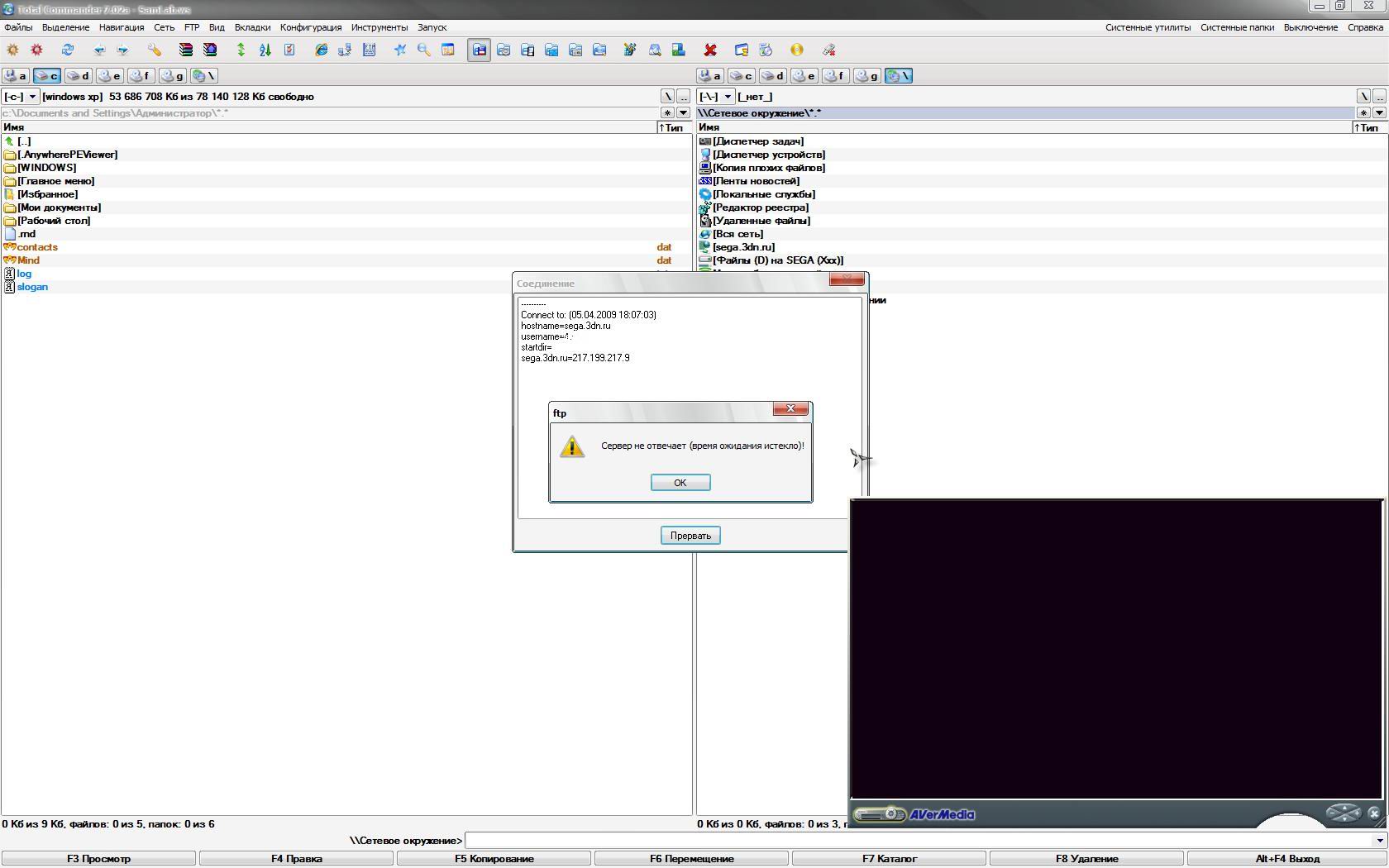
Task: Click the yellow coin icon in toolbar
Action: [797, 50]
